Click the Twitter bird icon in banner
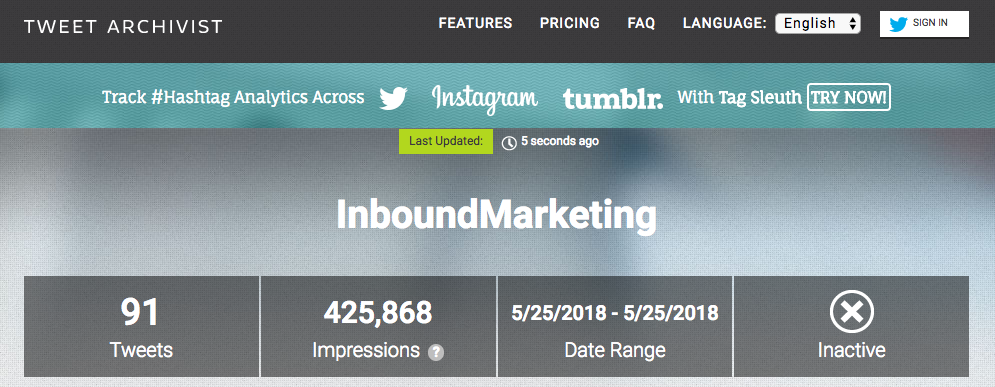The height and width of the screenshot is (387, 995). pos(393,98)
